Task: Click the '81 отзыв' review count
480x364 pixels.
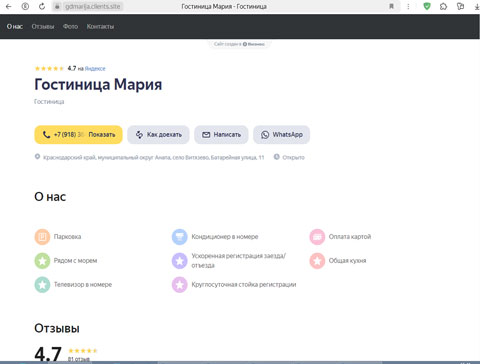Action: (x=79, y=359)
